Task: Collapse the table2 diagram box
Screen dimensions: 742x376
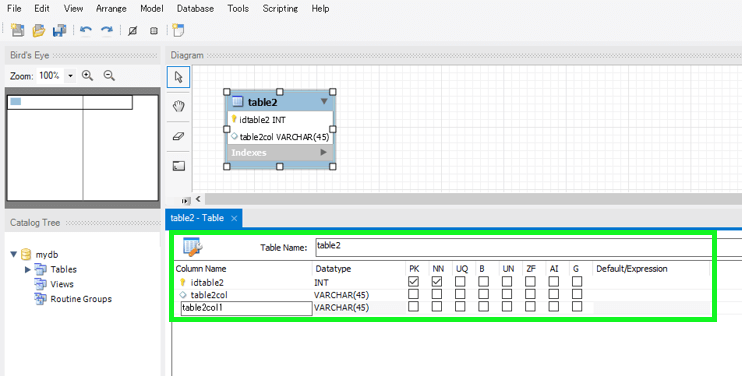Action: [x=324, y=101]
